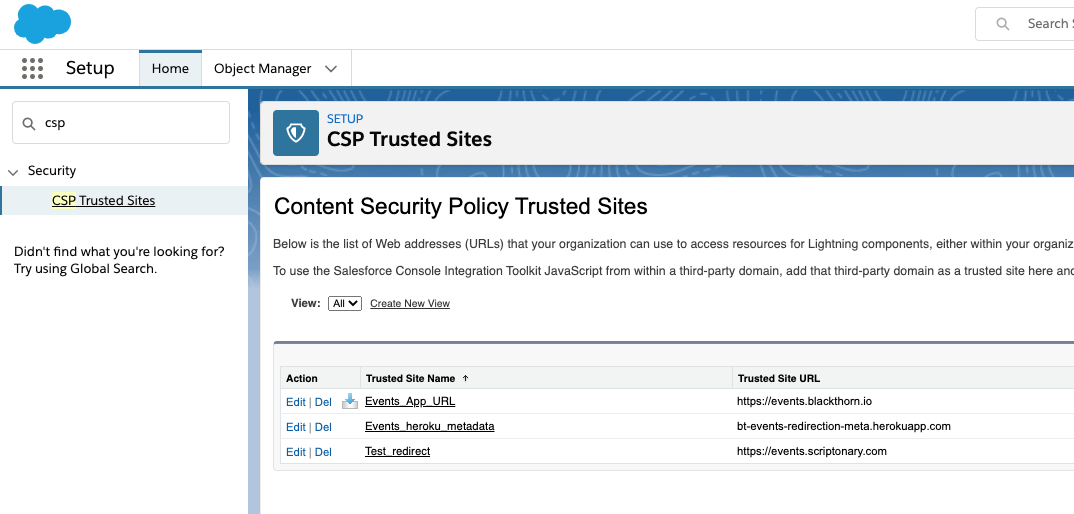This screenshot has height=514, width=1074.
Task: Switch to the Home tab
Action: pyautogui.click(x=170, y=69)
